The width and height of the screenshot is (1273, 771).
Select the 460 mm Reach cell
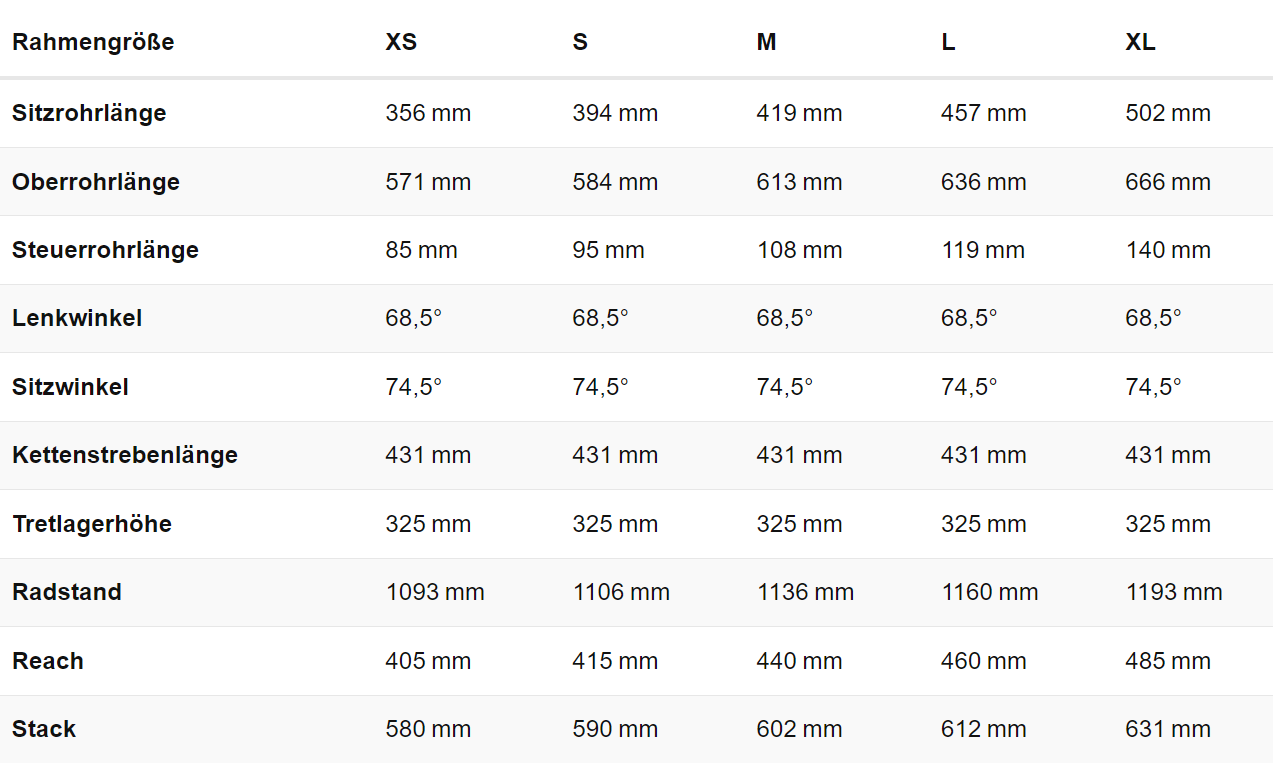coord(983,661)
